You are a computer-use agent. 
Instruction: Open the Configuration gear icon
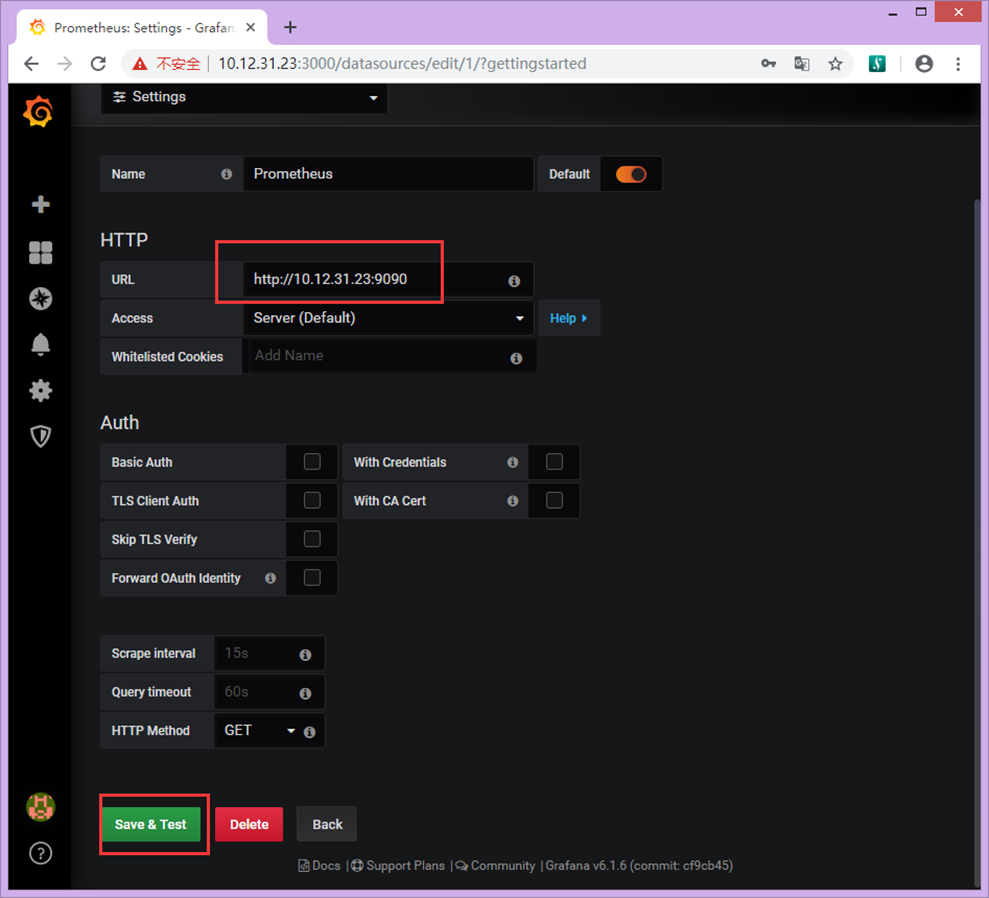40,390
